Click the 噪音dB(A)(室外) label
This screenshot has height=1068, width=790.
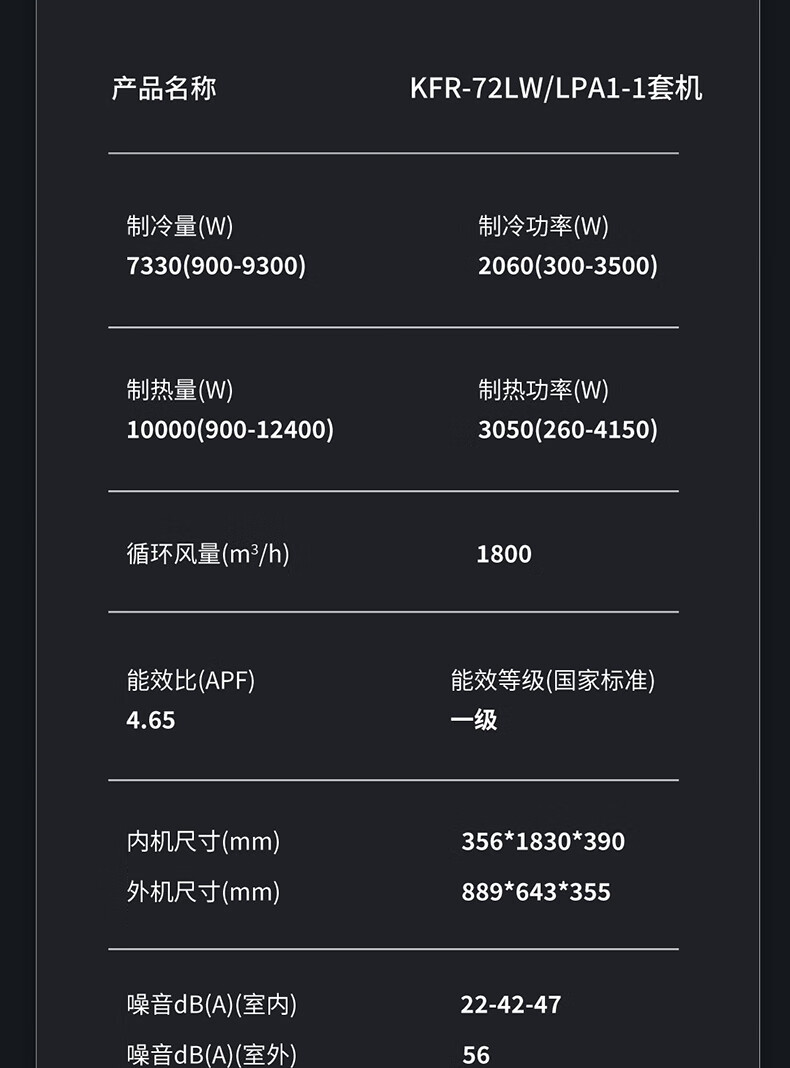point(212,1054)
